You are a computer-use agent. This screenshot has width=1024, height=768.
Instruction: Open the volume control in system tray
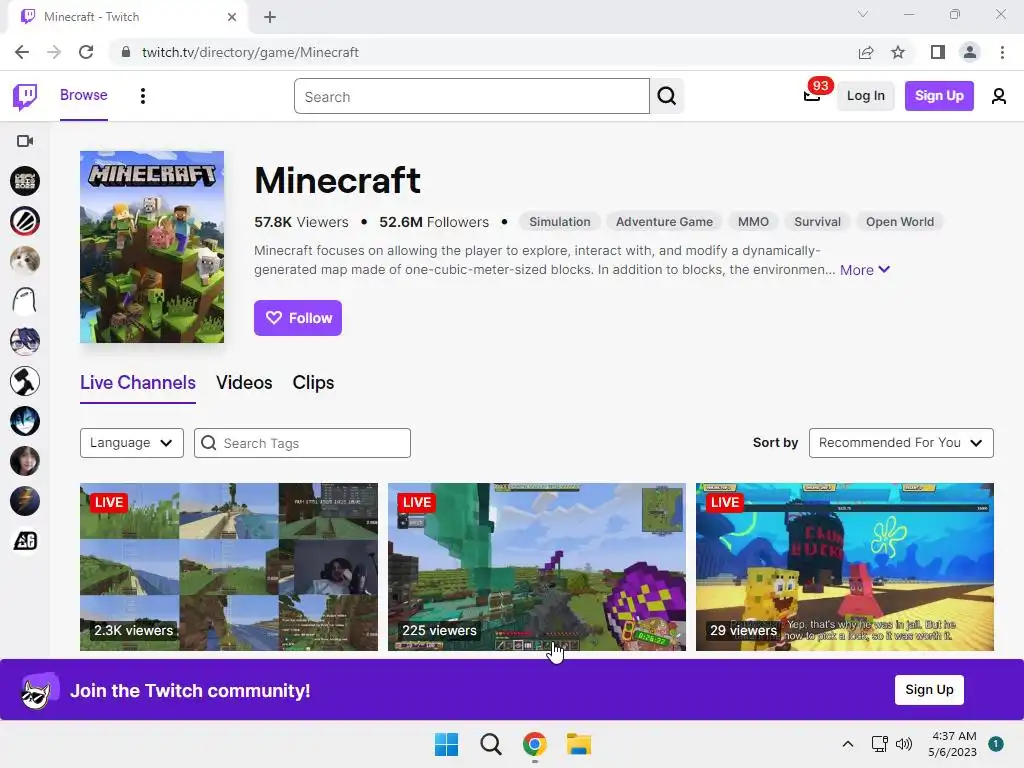click(x=904, y=744)
